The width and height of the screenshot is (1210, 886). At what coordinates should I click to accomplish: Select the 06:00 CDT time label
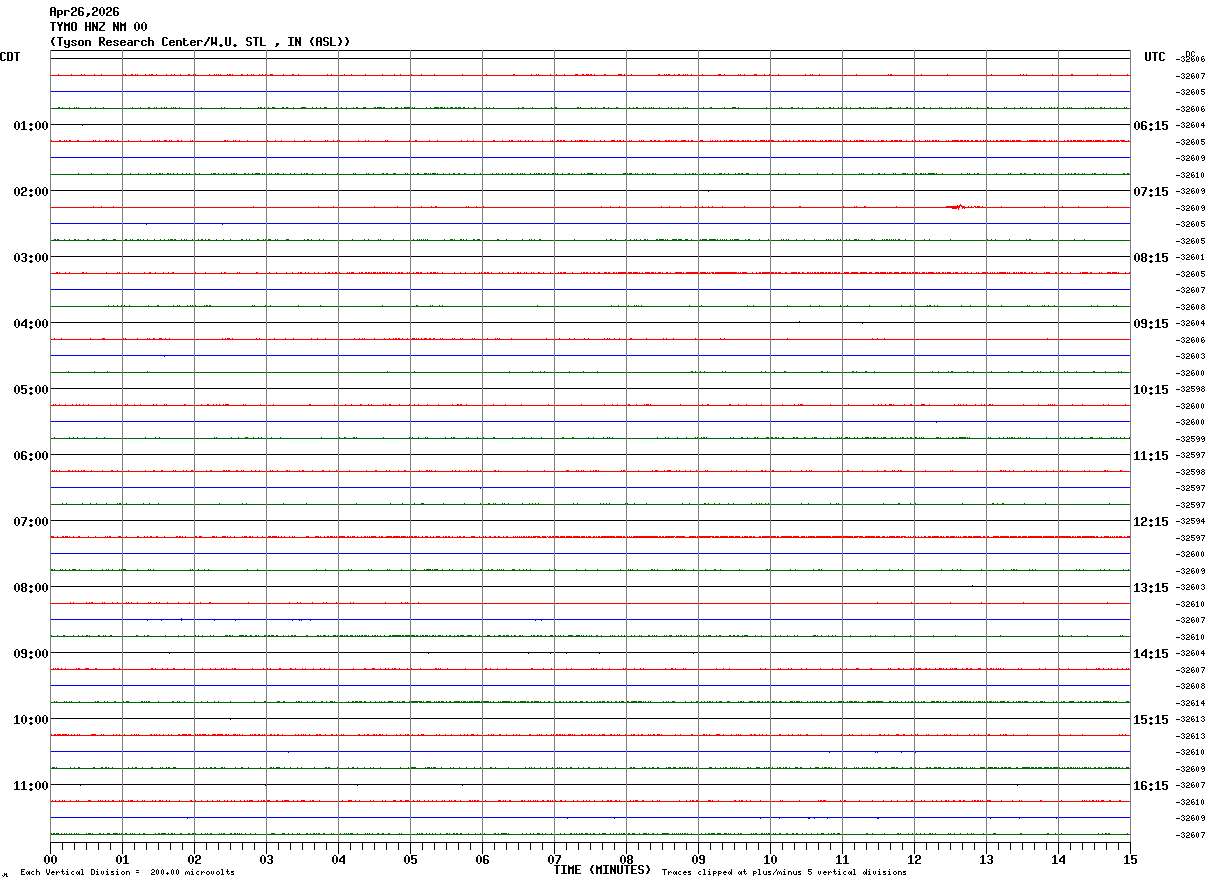31,456
